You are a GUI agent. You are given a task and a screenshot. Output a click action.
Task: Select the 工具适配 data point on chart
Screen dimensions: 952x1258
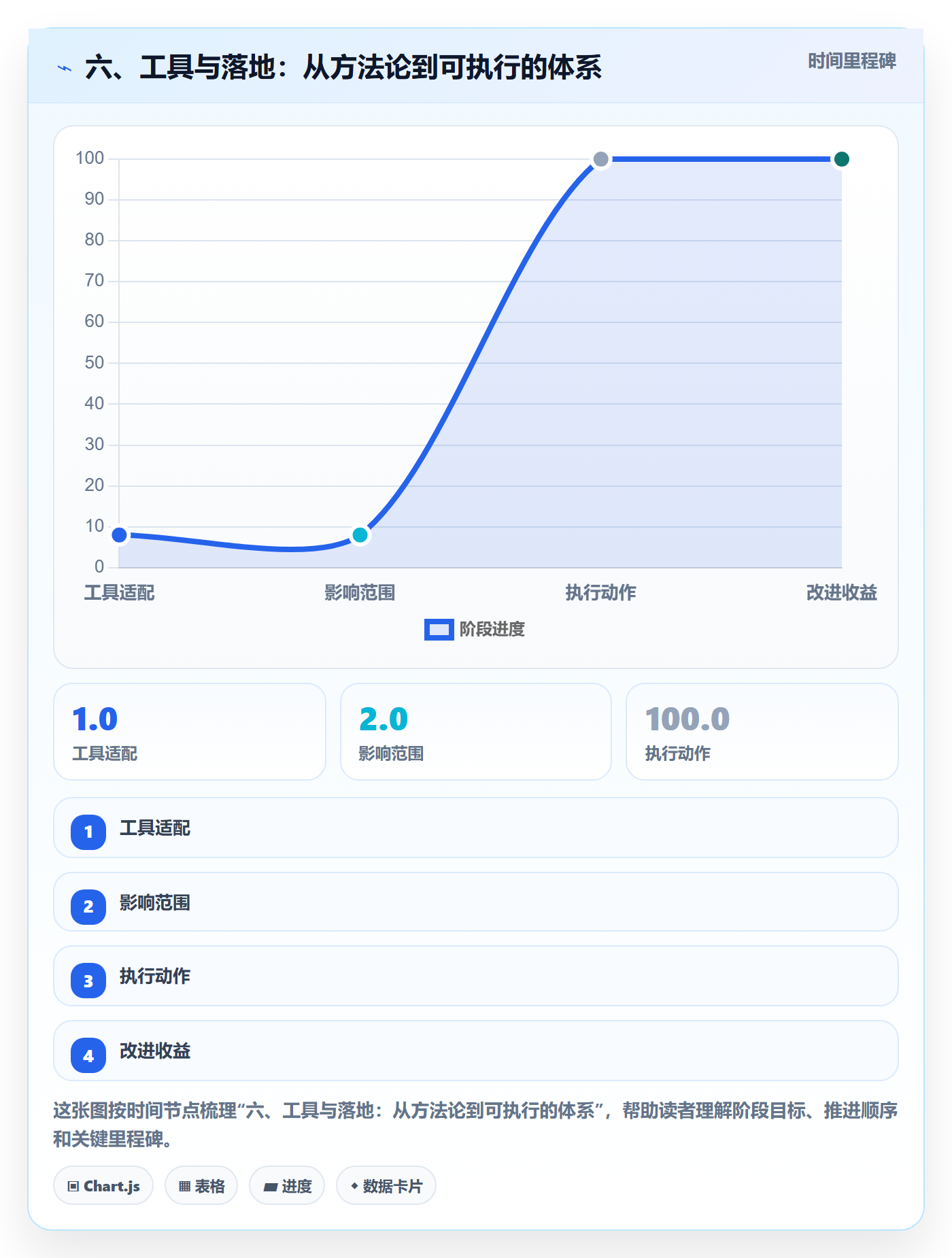[x=120, y=535]
